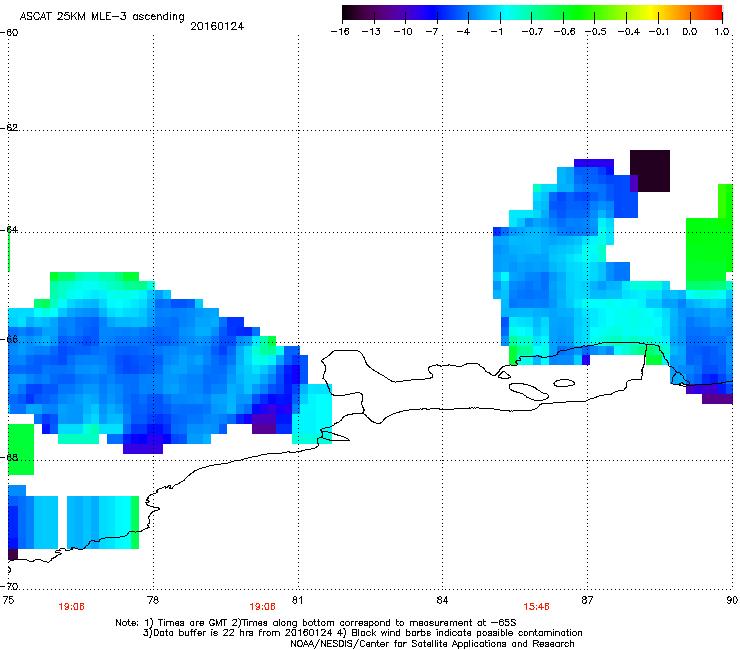
Task: Click the colorbar label -13
Action: tap(371, 32)
